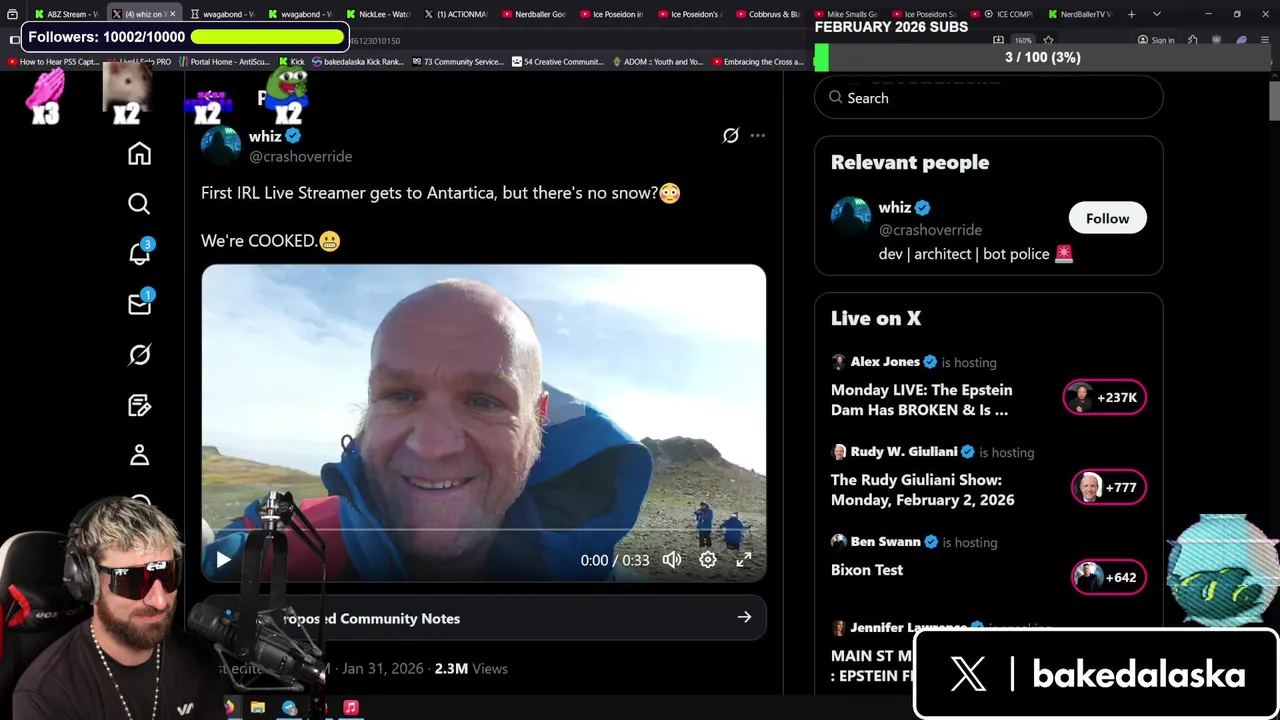Image resolution: width=1280 pixels, height=720 pixels.
Task: Switch to NickLee Kick browser tab
Action: [378, 14]
